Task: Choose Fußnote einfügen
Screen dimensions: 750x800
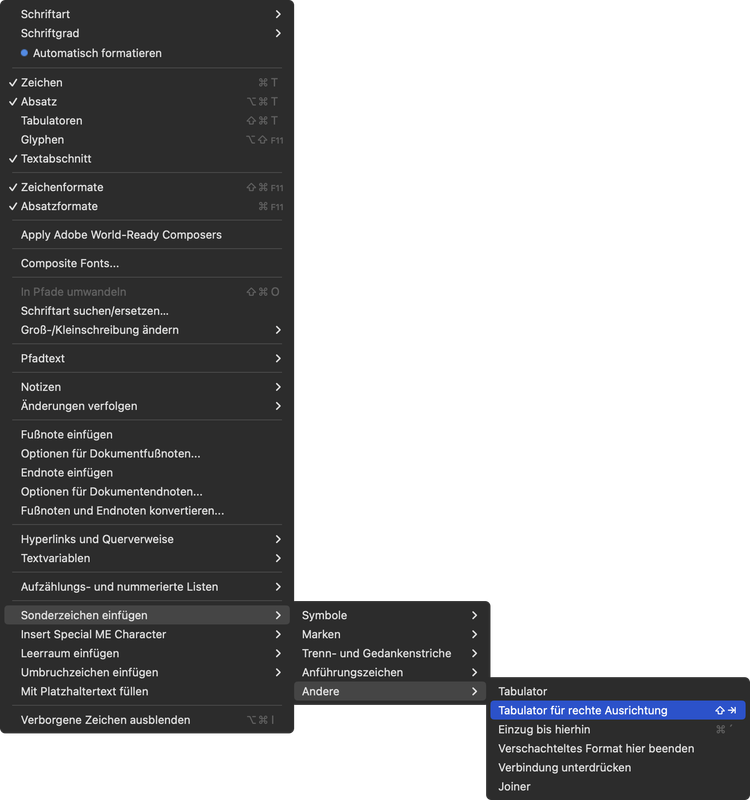Action: (x=147, y=435)
